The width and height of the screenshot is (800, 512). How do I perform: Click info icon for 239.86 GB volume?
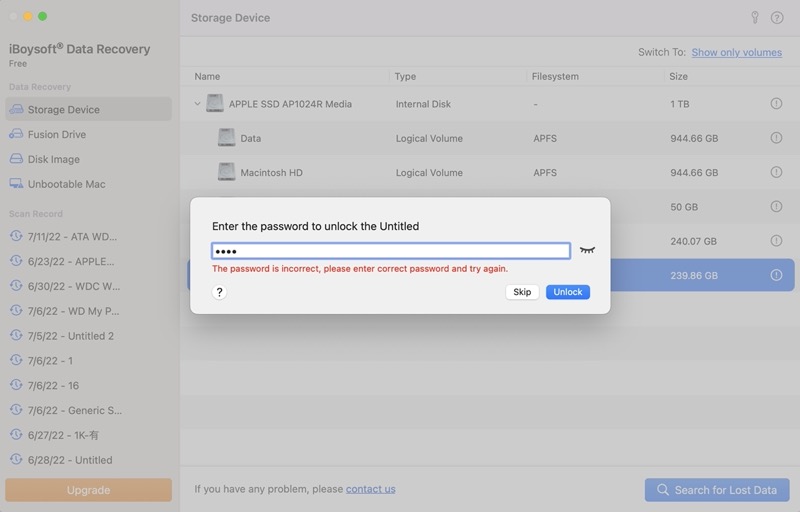tap(776, 275)
